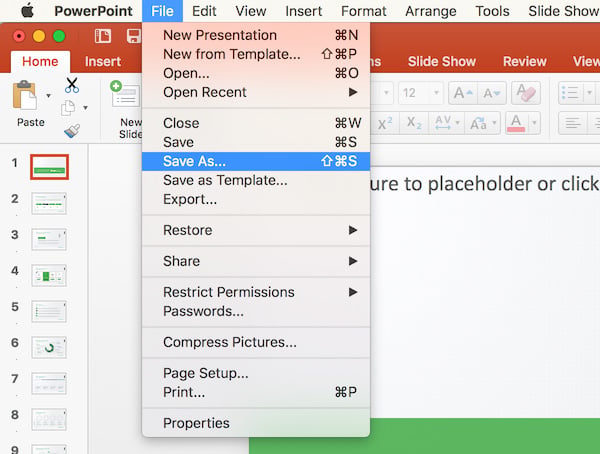The width and height of the screenshot is (600, 454).
Task: Choose Properties in the File menu
Action: (x=256, y=423)
